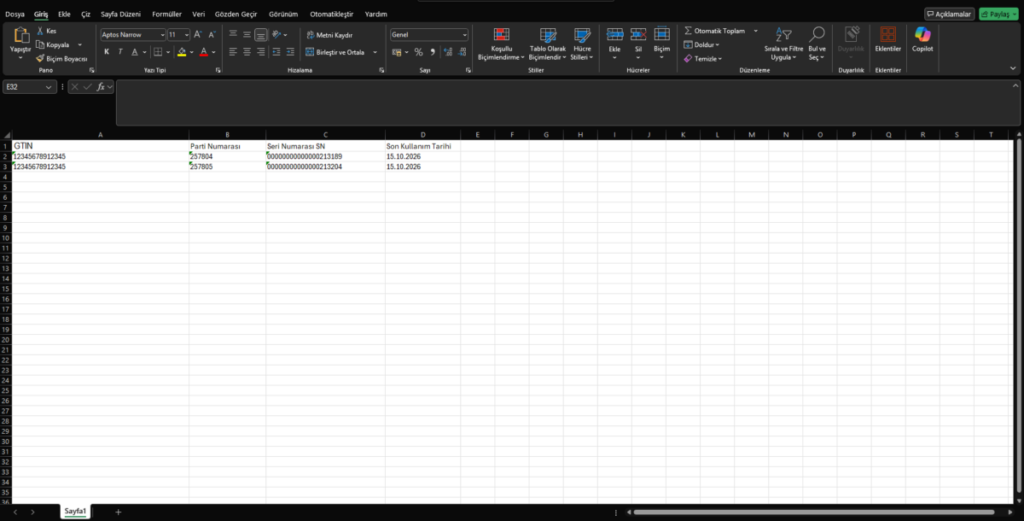Screen dimensions: 1024x521
Task: Click the text orientation icon
Action: (276, 35)
